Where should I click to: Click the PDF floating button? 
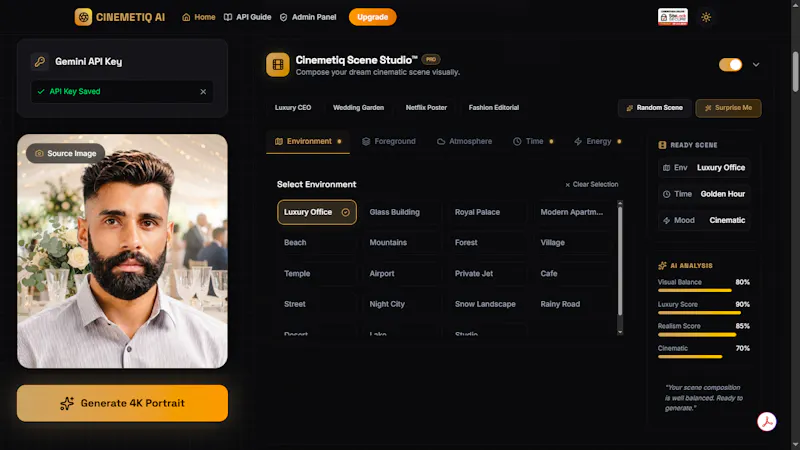766,422
